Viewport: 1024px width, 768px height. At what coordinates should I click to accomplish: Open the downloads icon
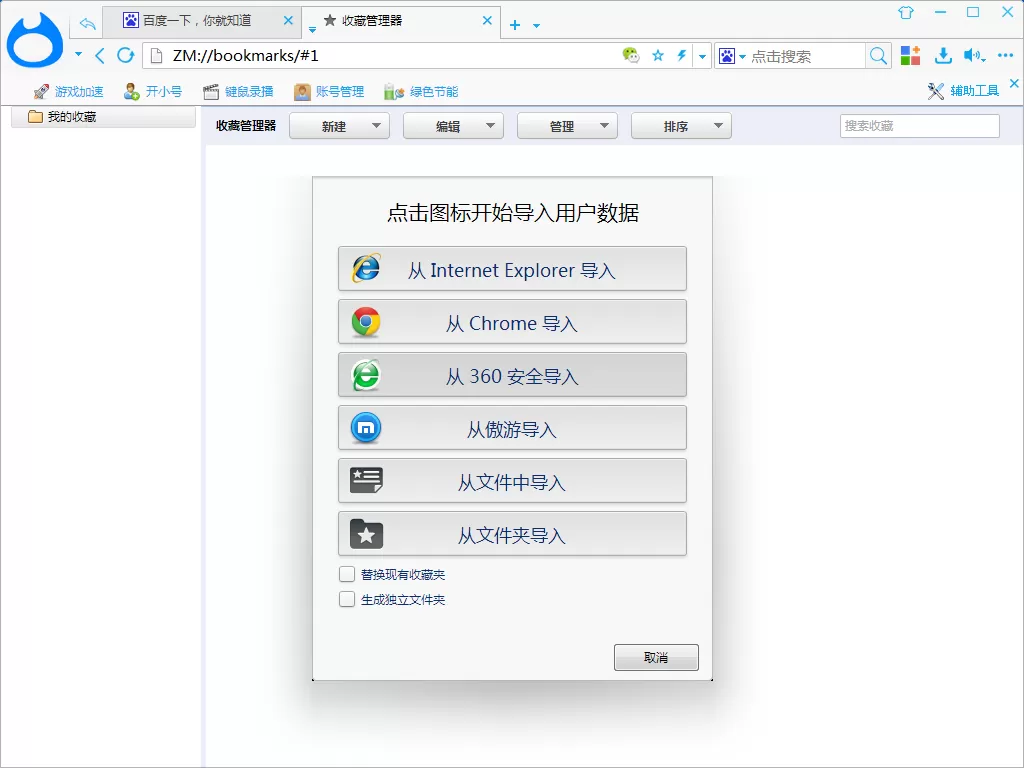tap(943, 56)
